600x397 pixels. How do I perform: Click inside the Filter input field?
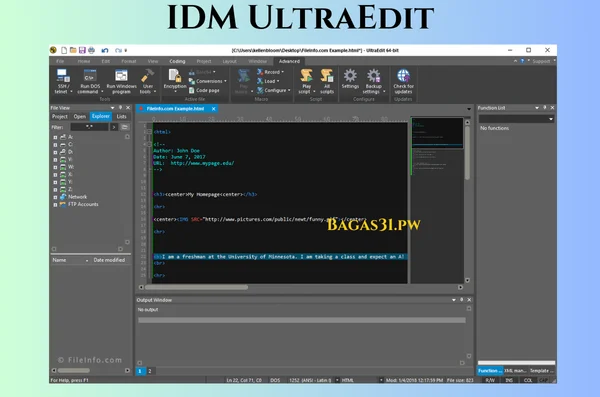click(89, 127)
